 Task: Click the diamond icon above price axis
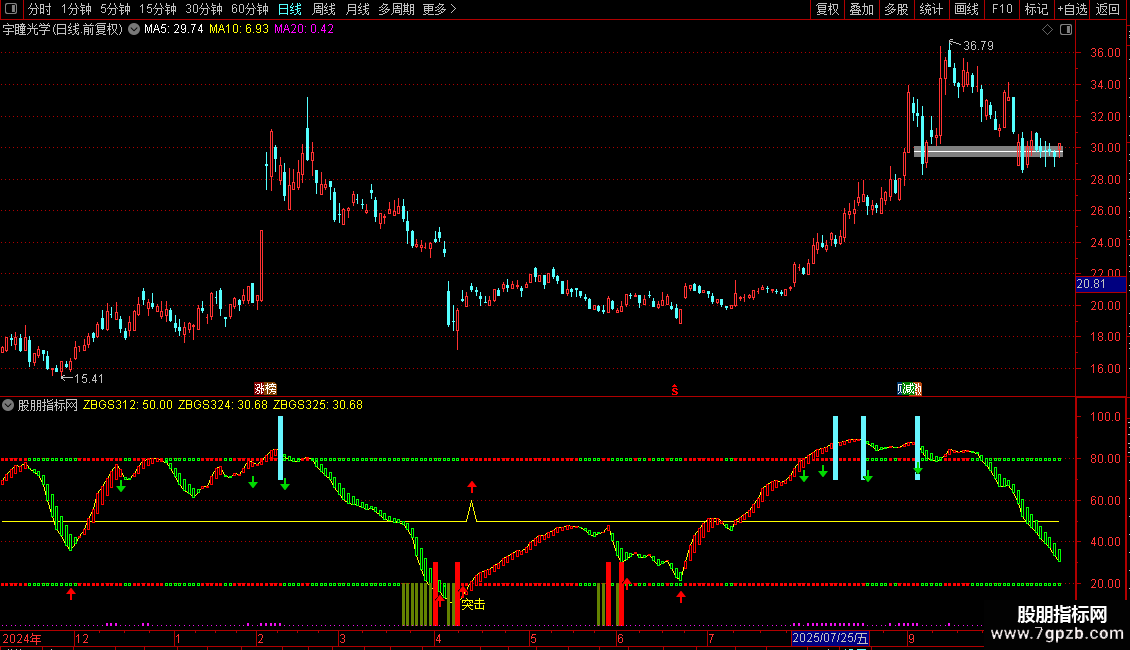coord(1048,30)
